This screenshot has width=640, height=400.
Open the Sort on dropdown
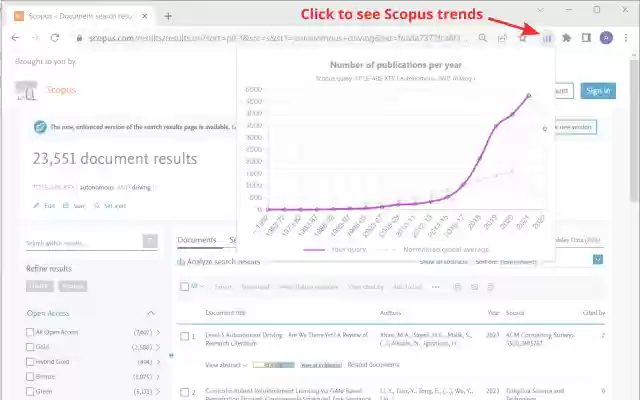(x=518, y=262)
